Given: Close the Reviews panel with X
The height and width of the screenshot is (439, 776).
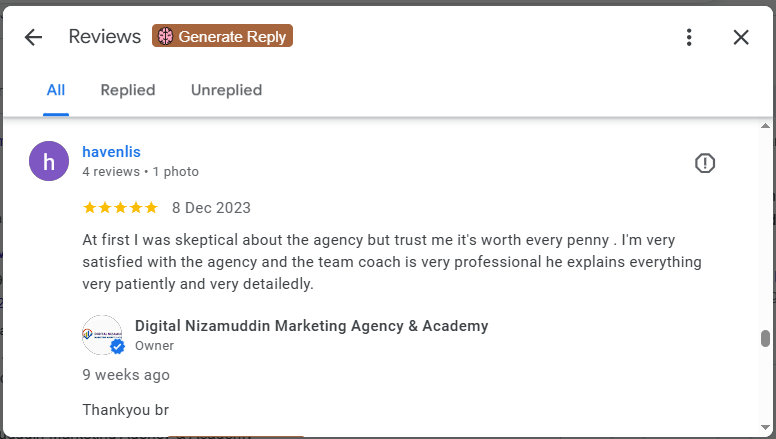Looking at the screenshot, I should (741, 37).
